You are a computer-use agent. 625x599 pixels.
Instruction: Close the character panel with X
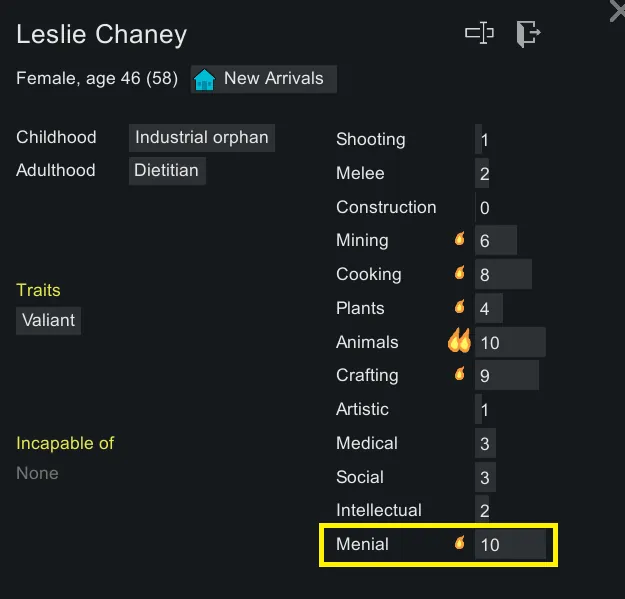tap(618, 10)
